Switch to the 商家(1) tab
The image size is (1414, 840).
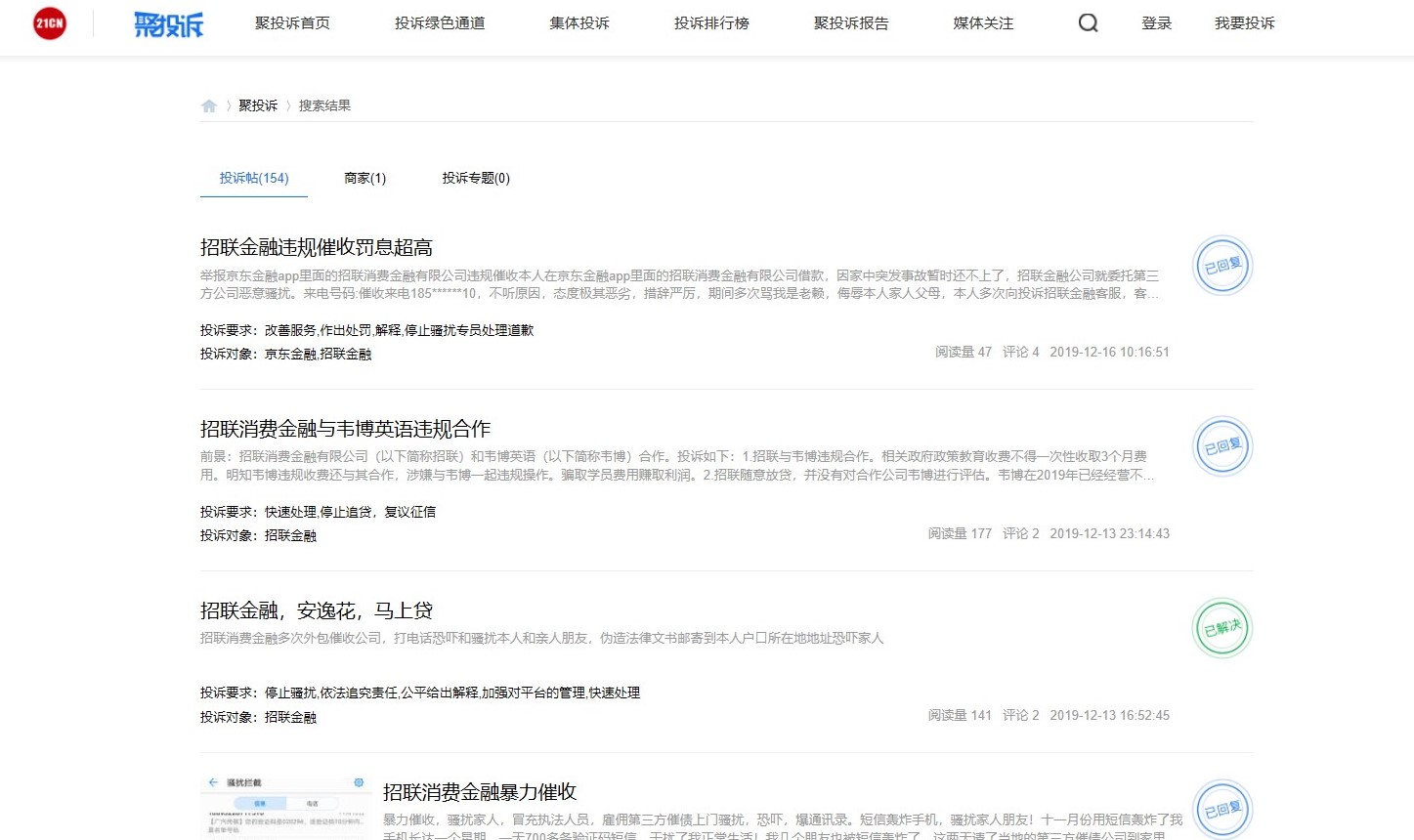click(365, 178)
